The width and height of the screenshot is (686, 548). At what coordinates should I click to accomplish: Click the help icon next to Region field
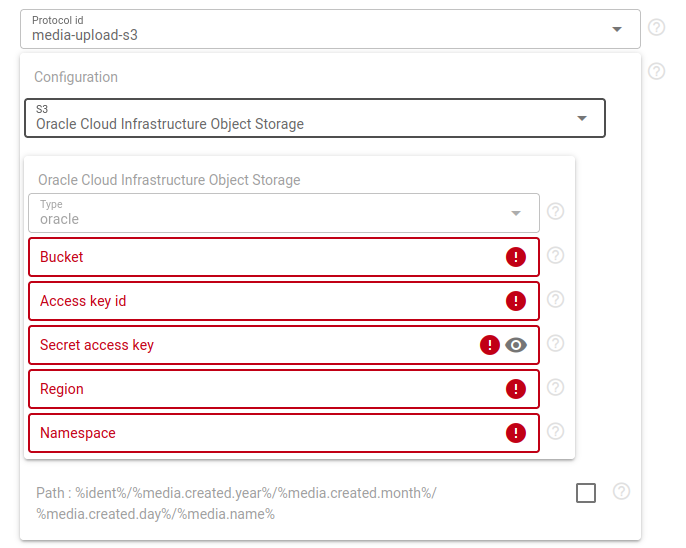pyautogui.click(x=556, y=387)
